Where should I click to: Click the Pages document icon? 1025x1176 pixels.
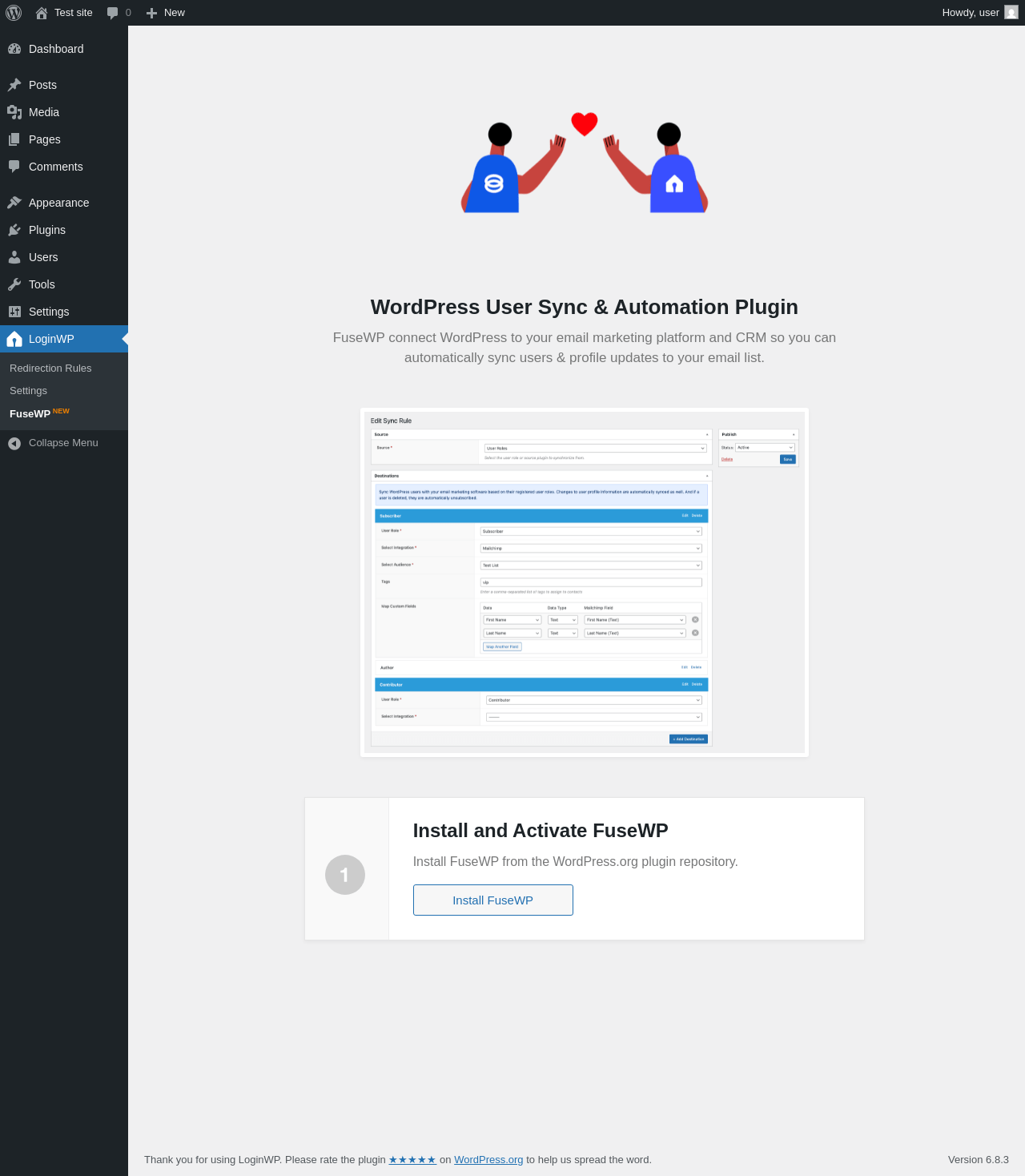14,139
